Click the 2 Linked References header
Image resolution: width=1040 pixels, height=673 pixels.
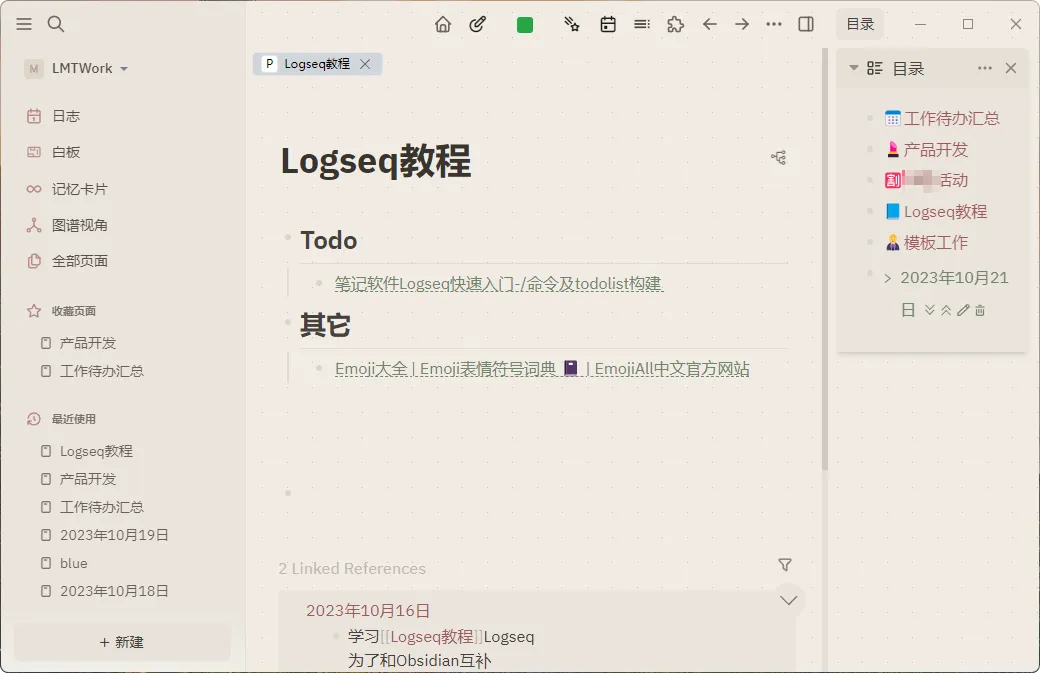click(x=352, y=568)
